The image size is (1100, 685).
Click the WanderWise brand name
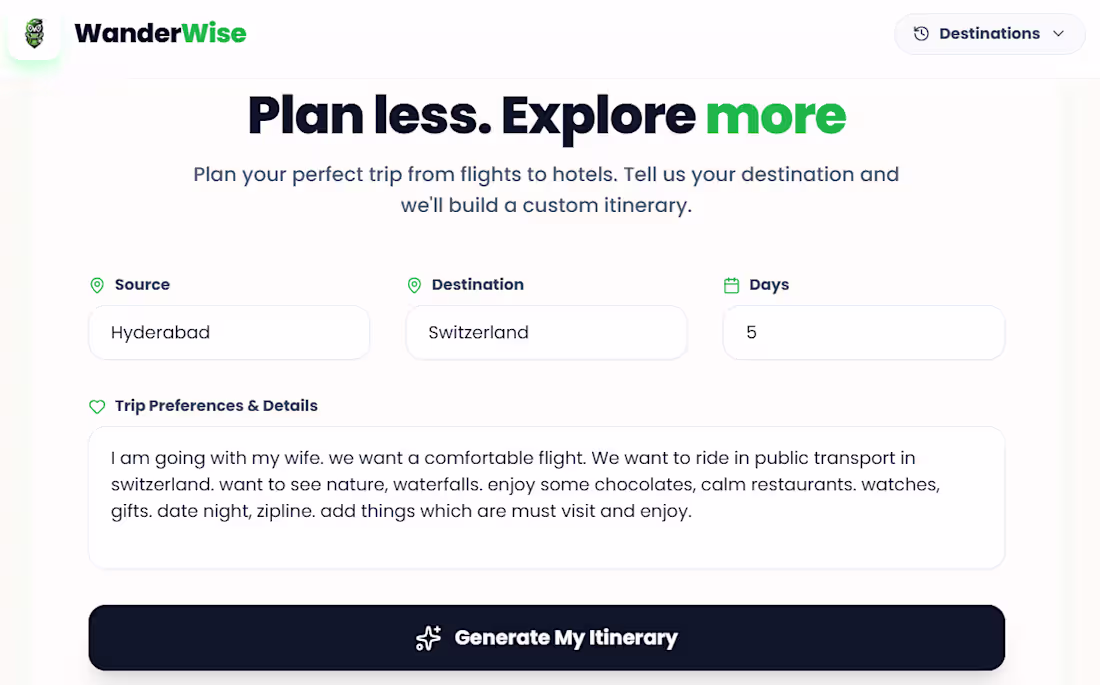160,32
